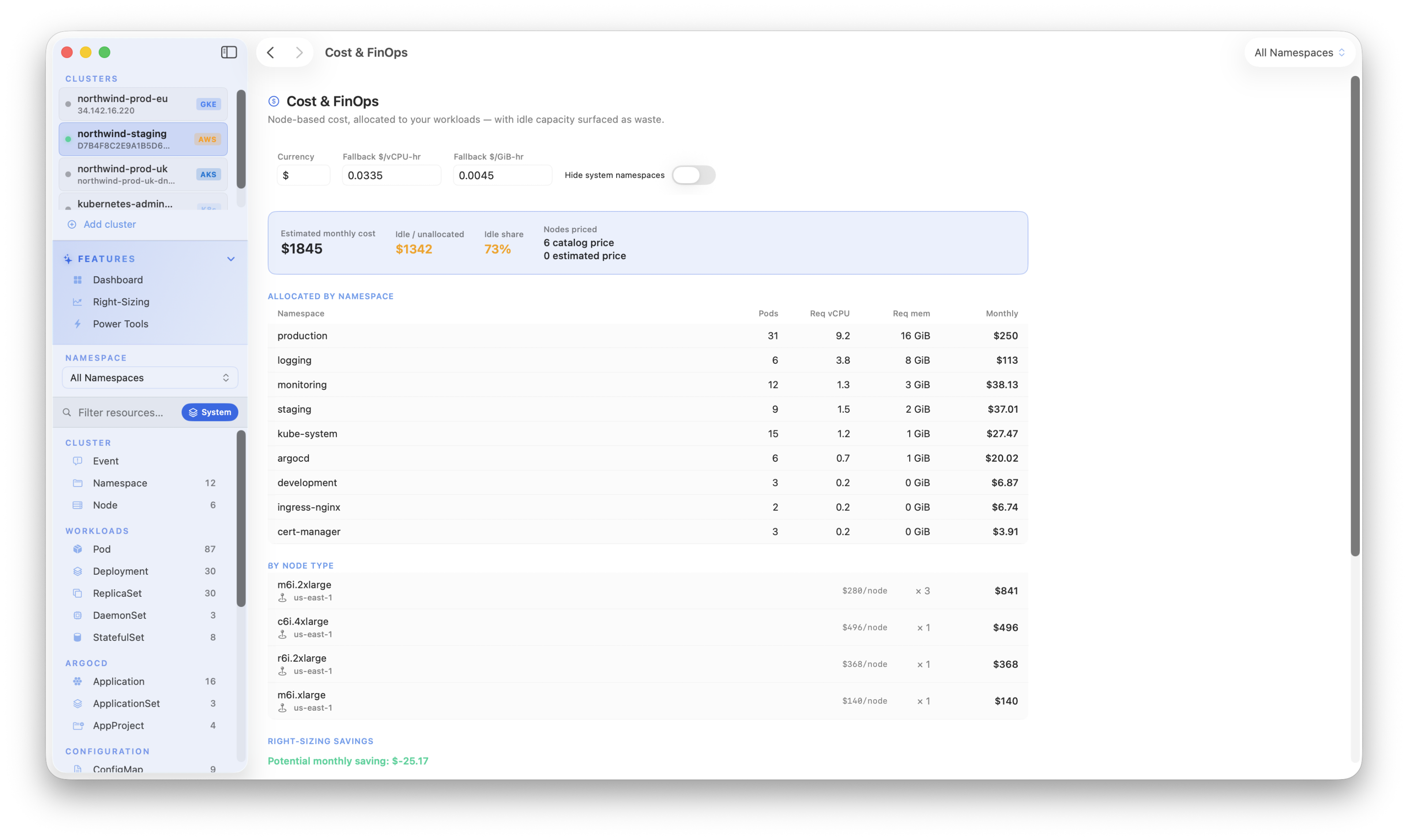Screen dimensions: 1408x840
Task: Click the Namespace folder icon
Action: coord(78,483)
